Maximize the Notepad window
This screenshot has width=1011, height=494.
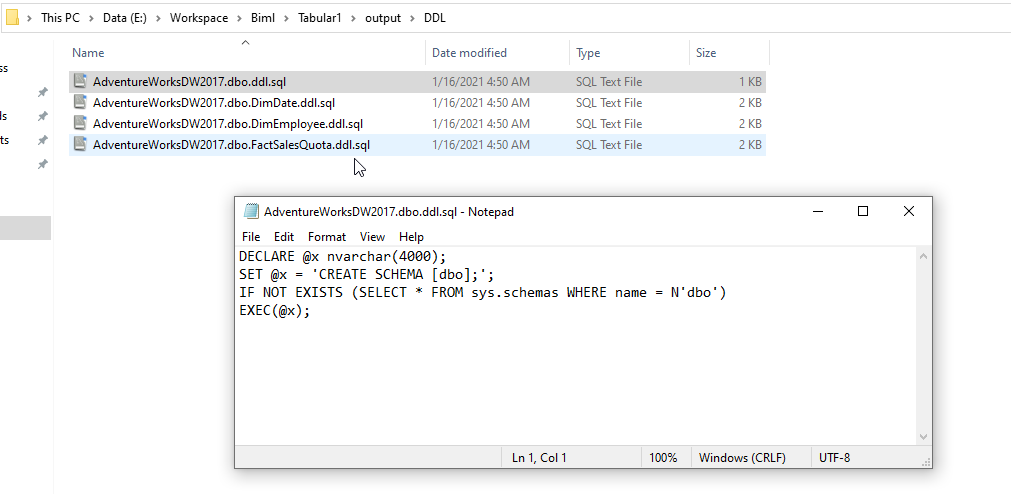tap(862, 211)
